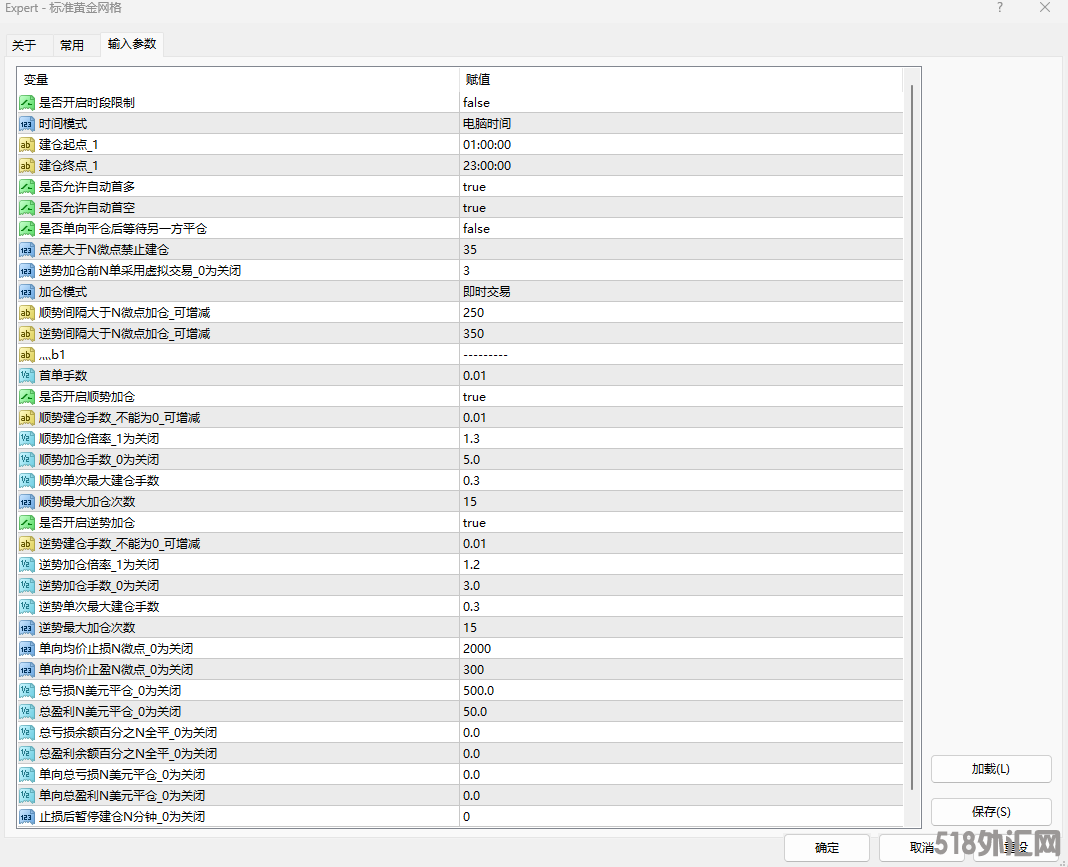
Task: Click the string icon beside 逆势间隔大于N微点加仓_可增减
Action: (27, 334)
